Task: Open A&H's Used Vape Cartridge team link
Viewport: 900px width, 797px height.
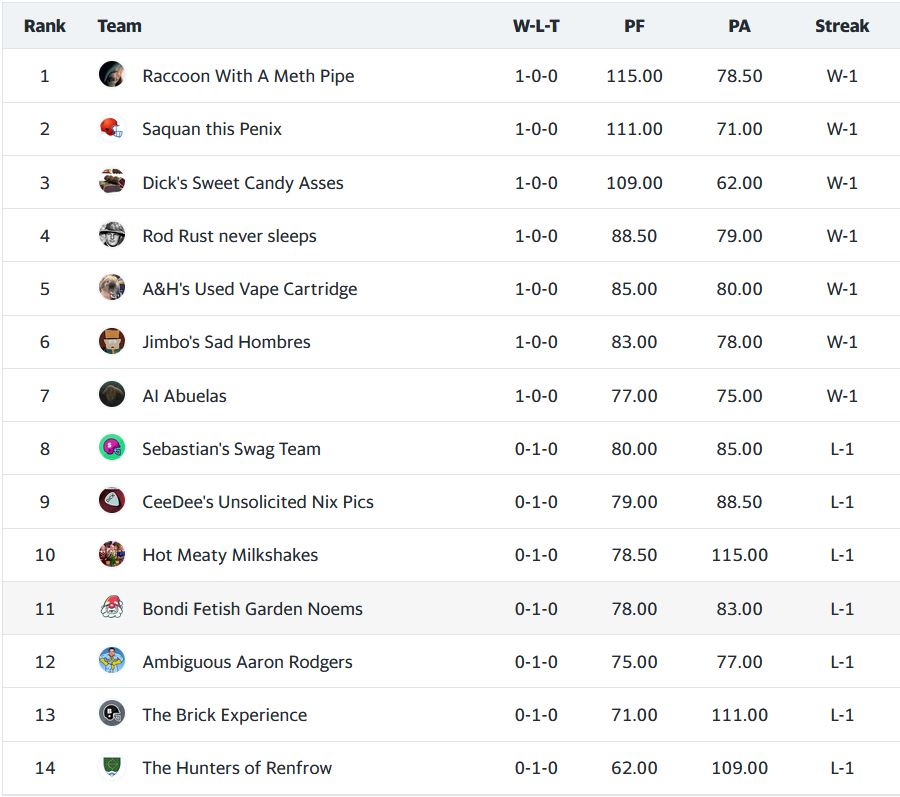Action: 249,289
